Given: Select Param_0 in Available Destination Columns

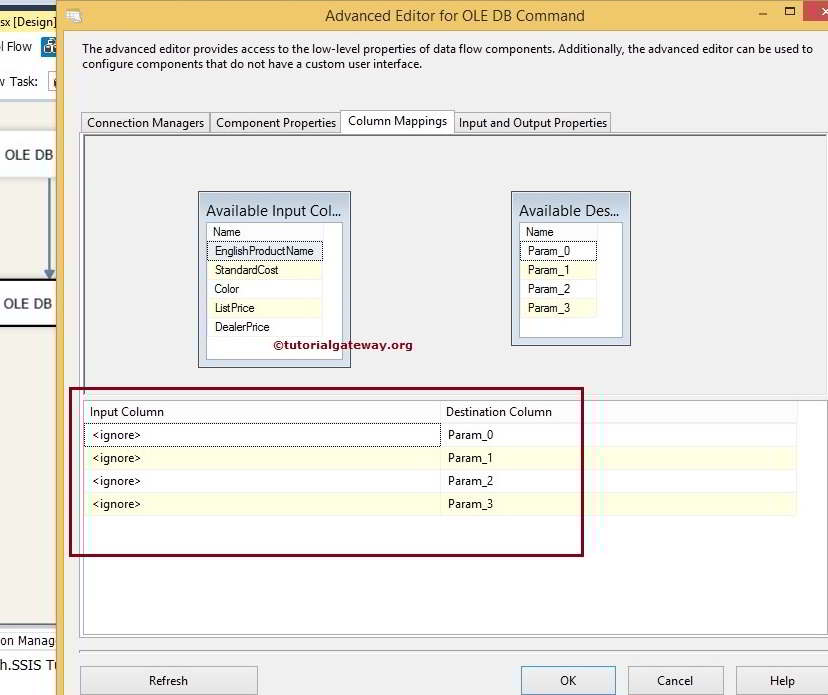Looking at the screenshot, I should 558,250.
